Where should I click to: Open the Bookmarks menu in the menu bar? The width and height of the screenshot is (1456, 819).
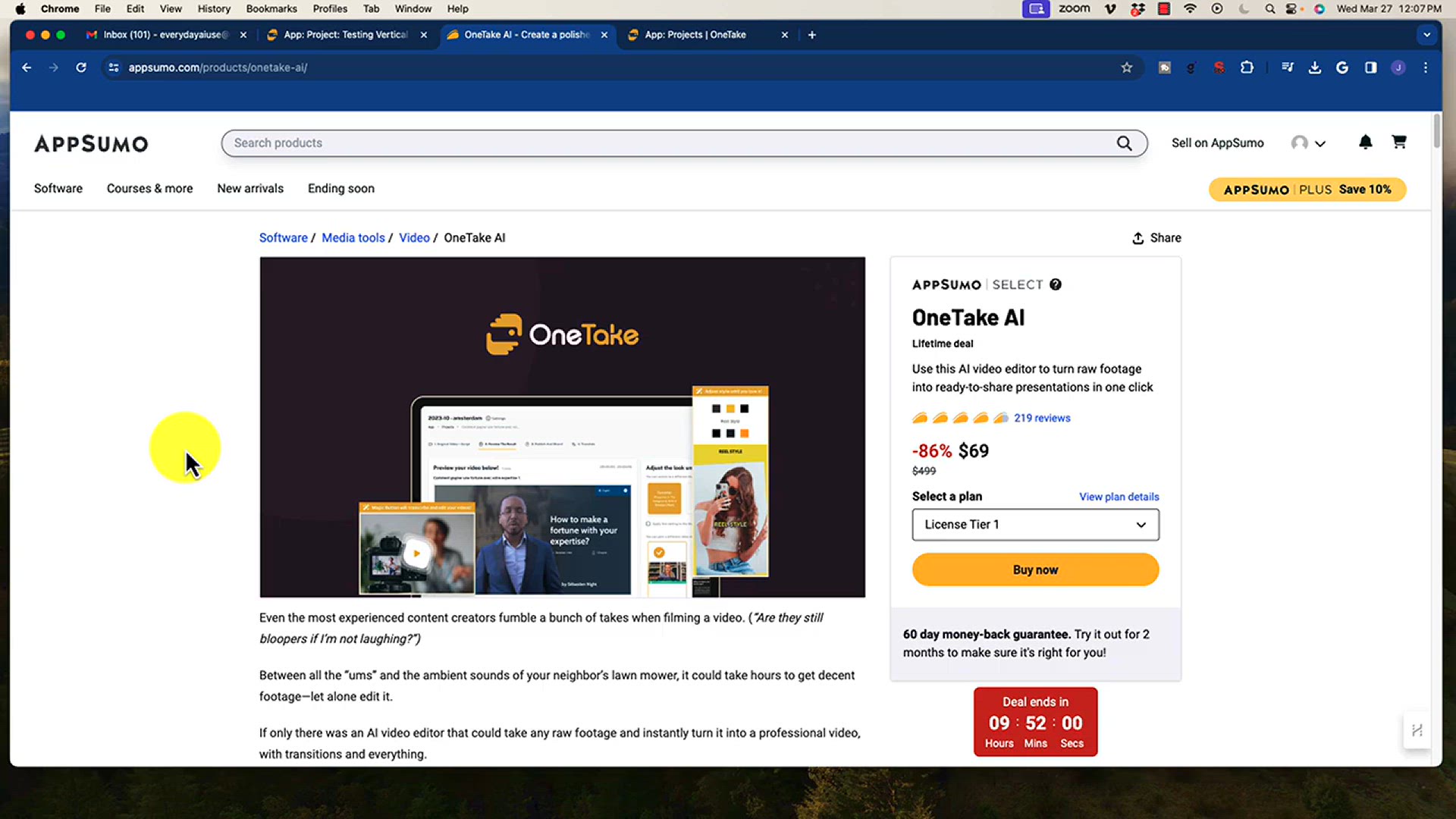271,9
